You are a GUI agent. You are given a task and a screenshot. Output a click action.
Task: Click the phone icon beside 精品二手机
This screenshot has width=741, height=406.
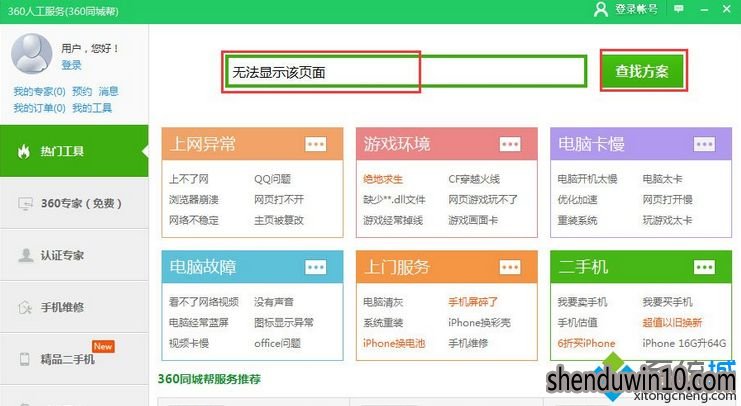(25, 359)
